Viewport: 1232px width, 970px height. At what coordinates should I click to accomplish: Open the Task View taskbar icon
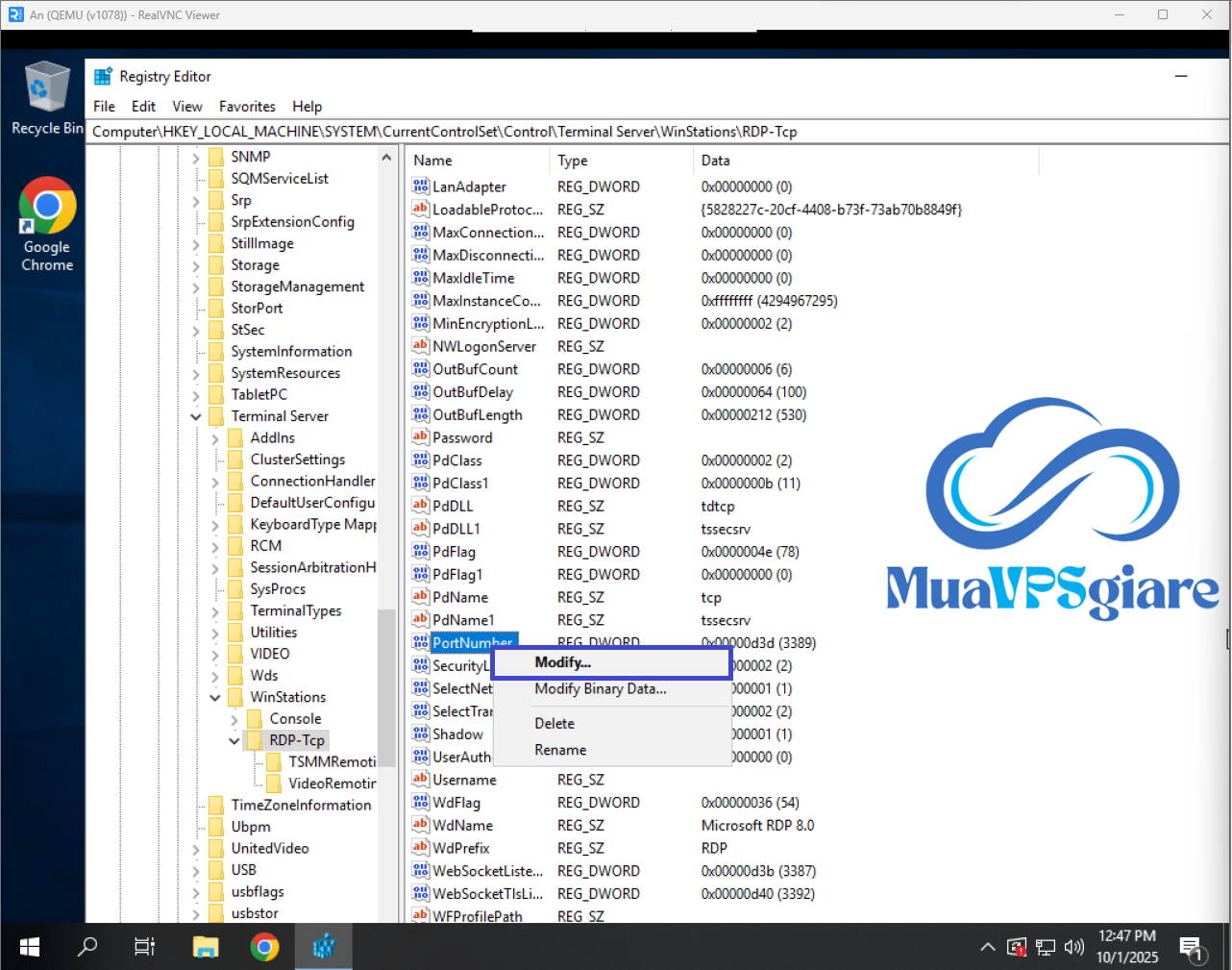[x=145, y=947]
